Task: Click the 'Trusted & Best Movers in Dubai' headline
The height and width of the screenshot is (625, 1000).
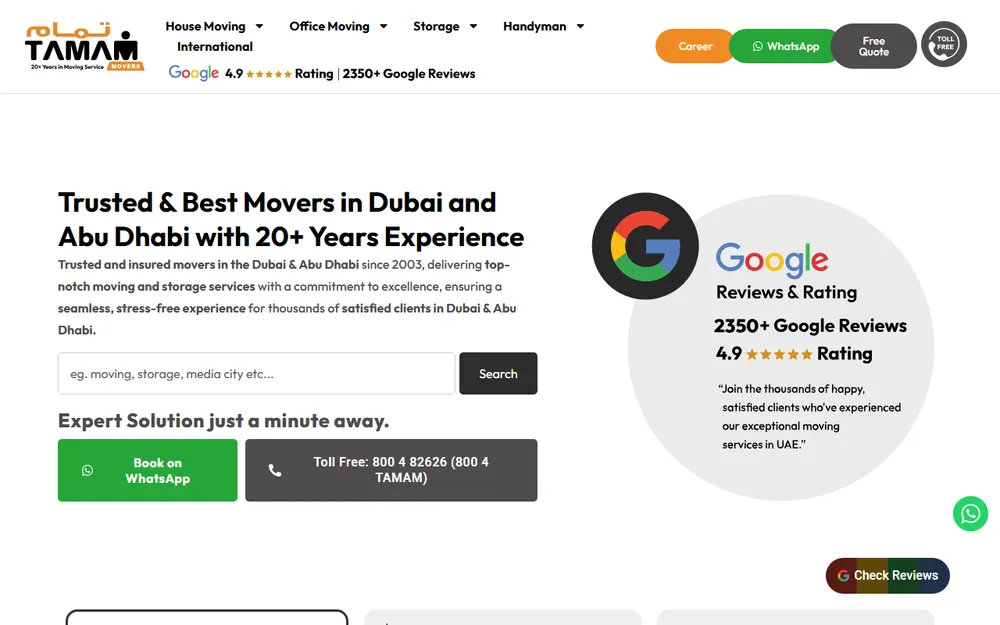Action: point(291,219)
